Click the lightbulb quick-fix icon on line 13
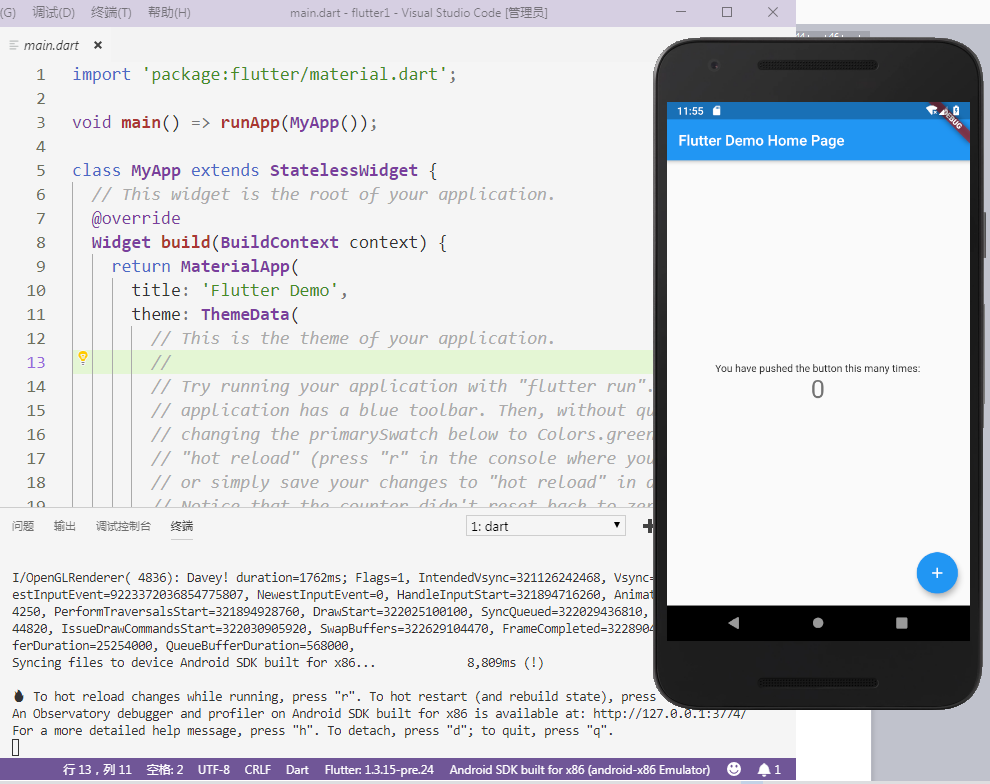The height and width of the screenshot is (784, 990). point(83,359)
